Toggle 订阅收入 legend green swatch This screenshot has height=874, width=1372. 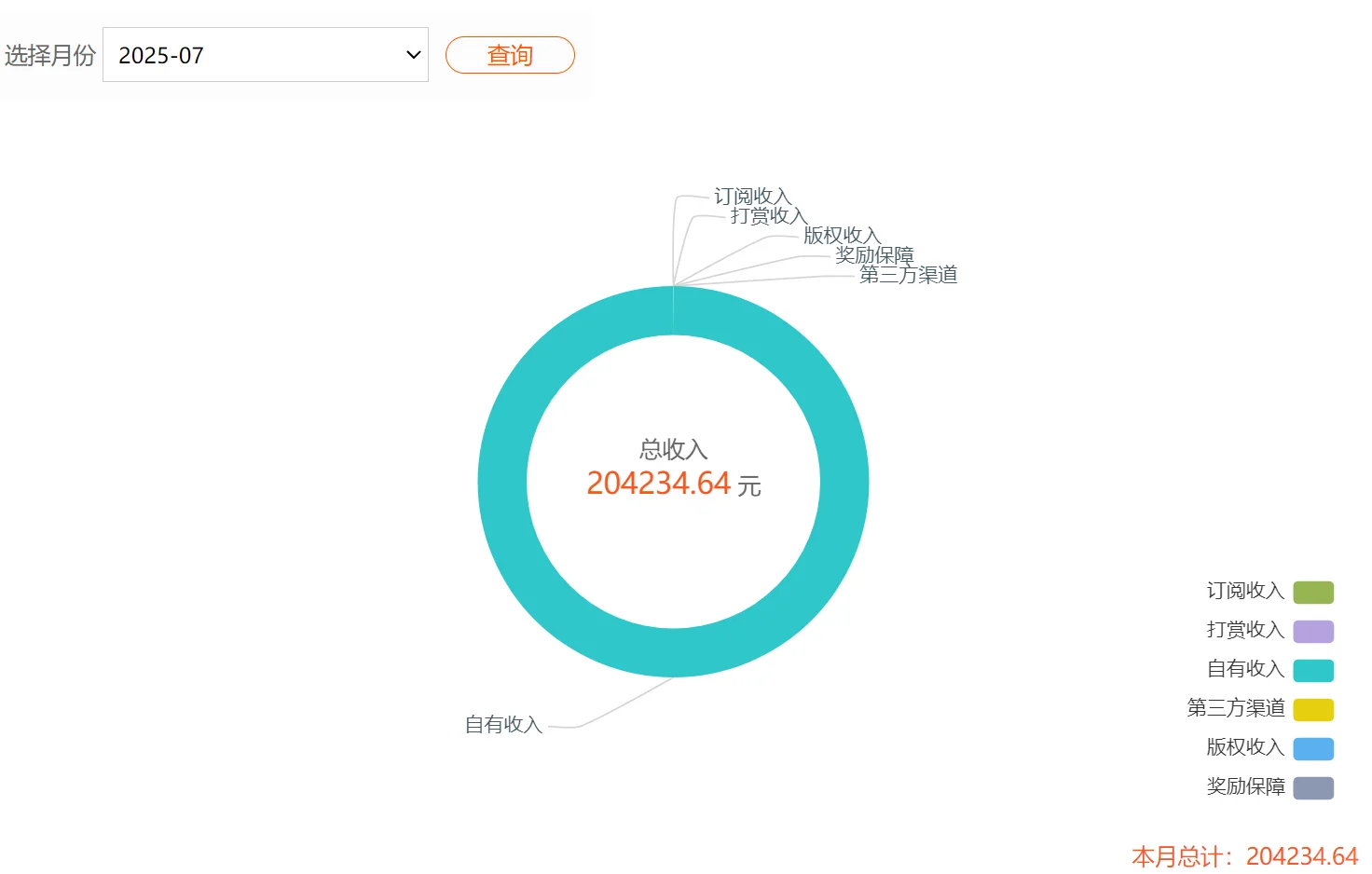[1313, 592]
